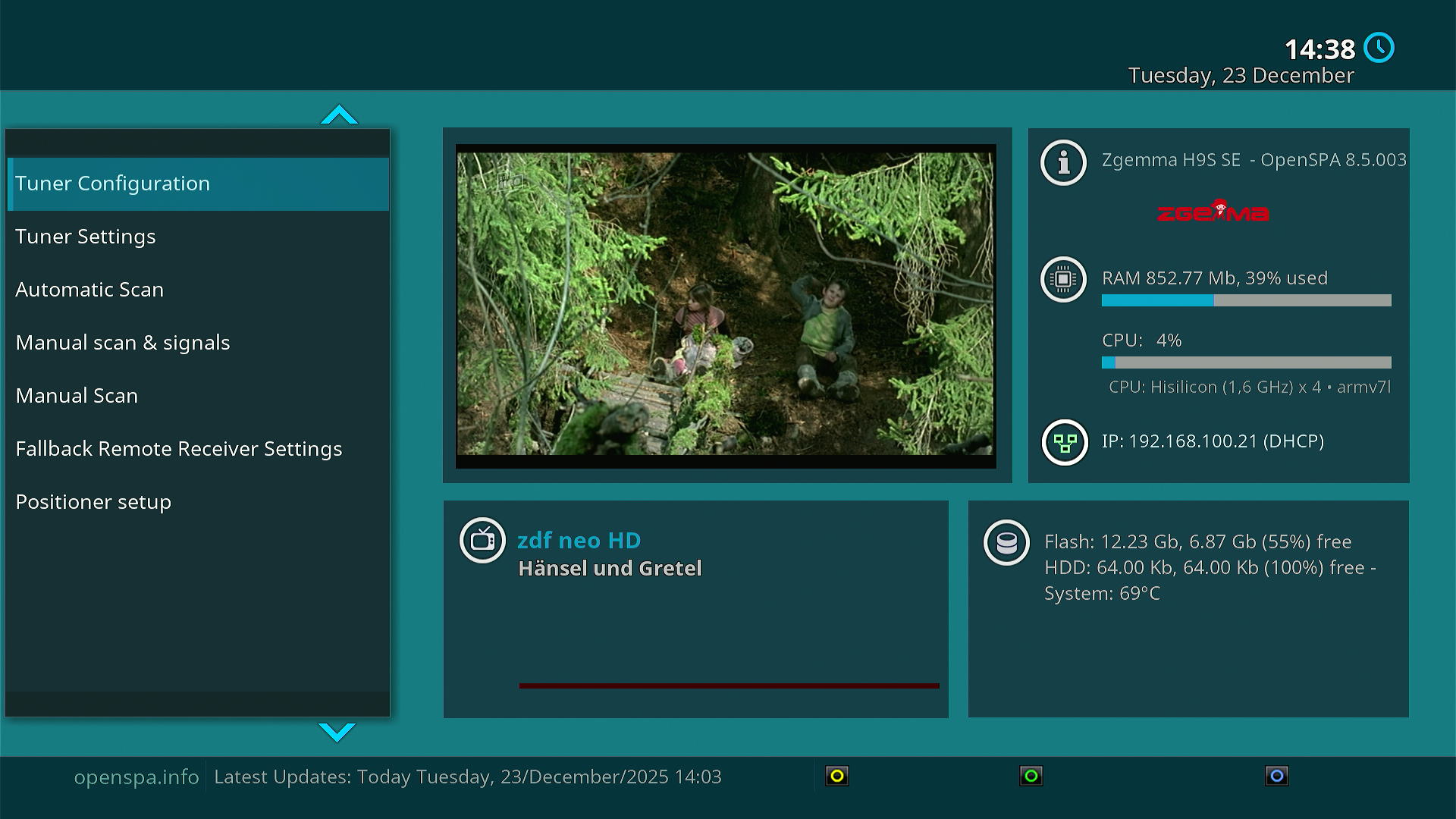Click the red programme progress bar
1456x819 pixels.
point(729,686)
